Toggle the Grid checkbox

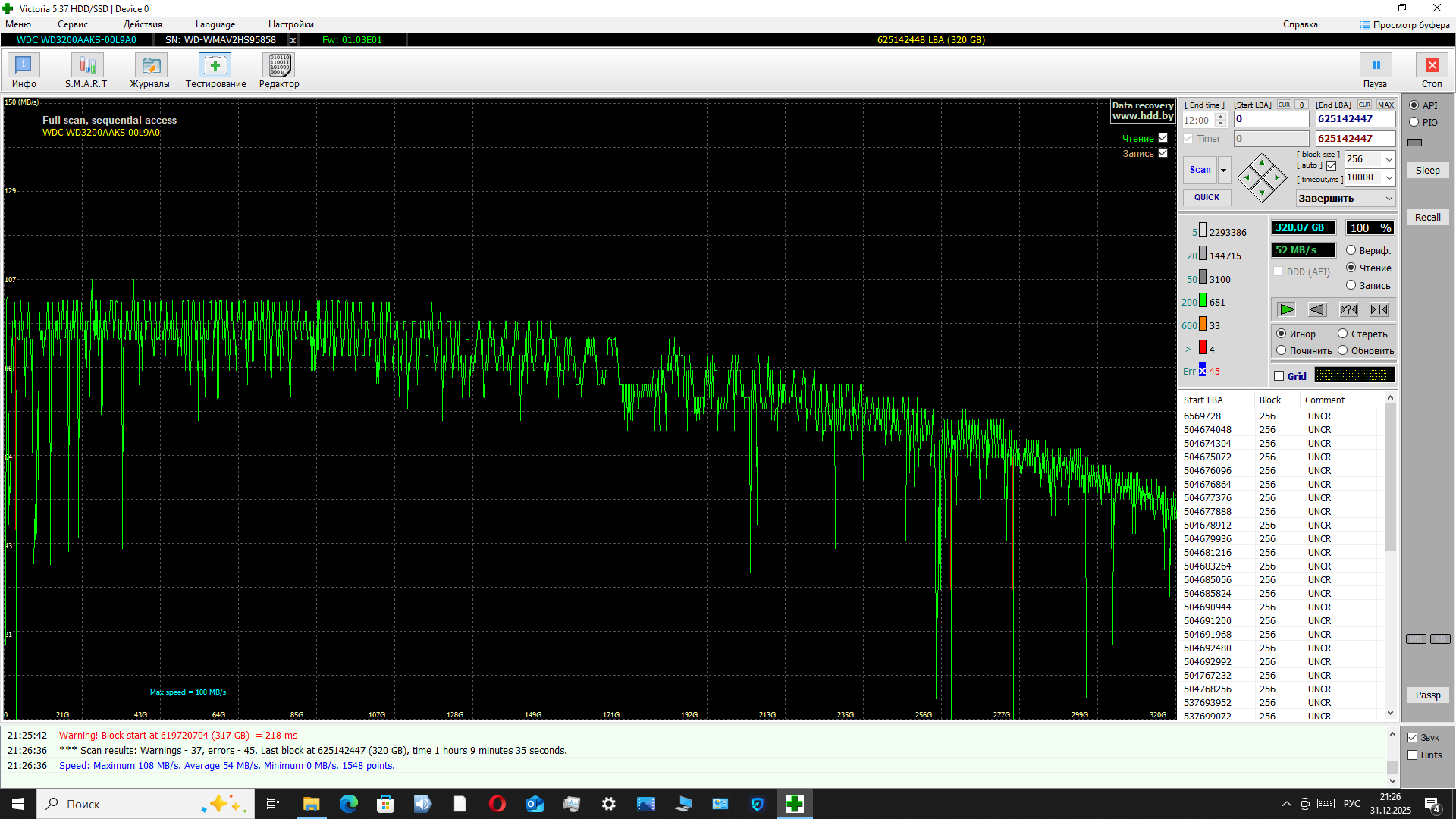1279,376
